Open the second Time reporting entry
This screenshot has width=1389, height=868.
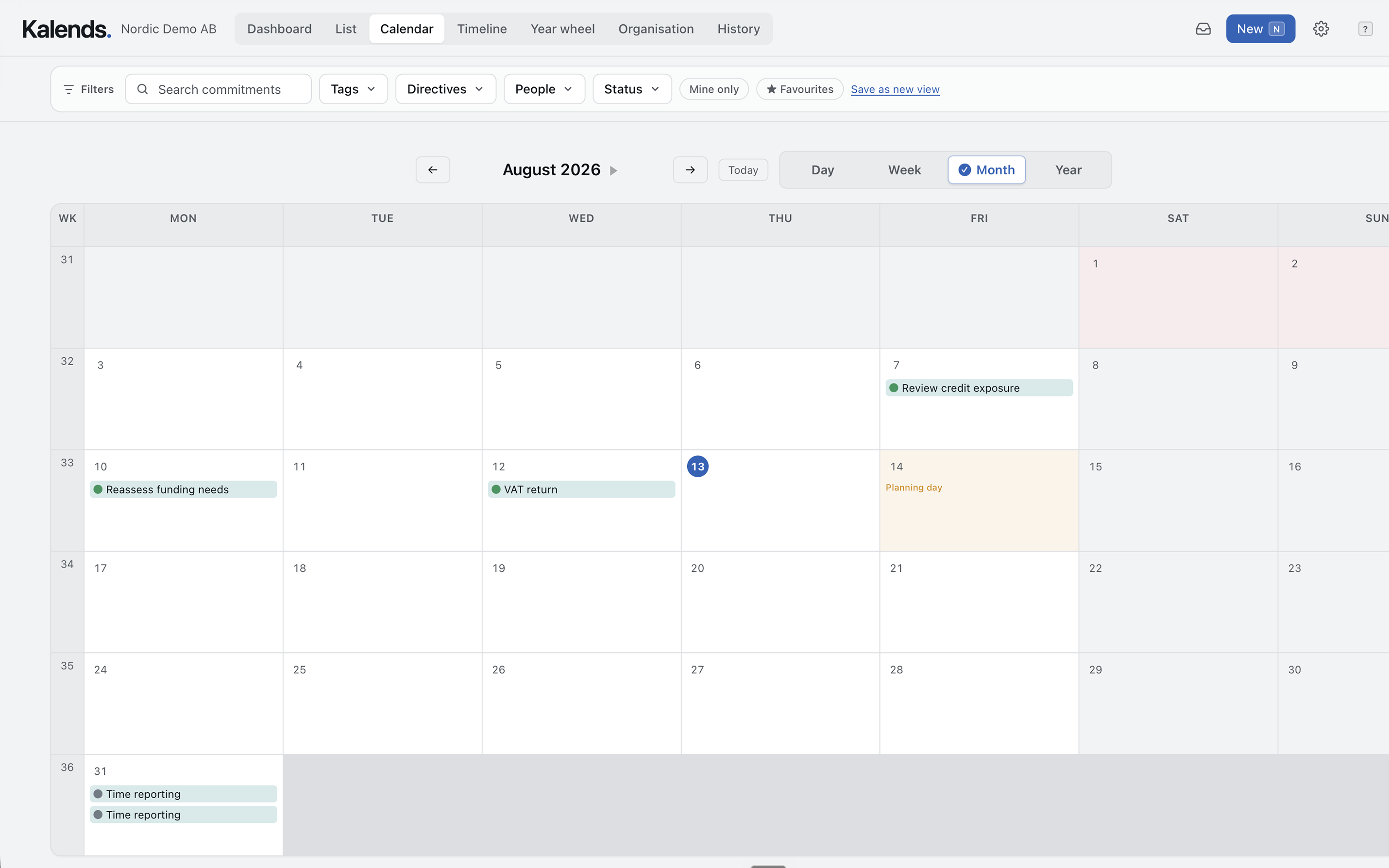coord(183,815)
